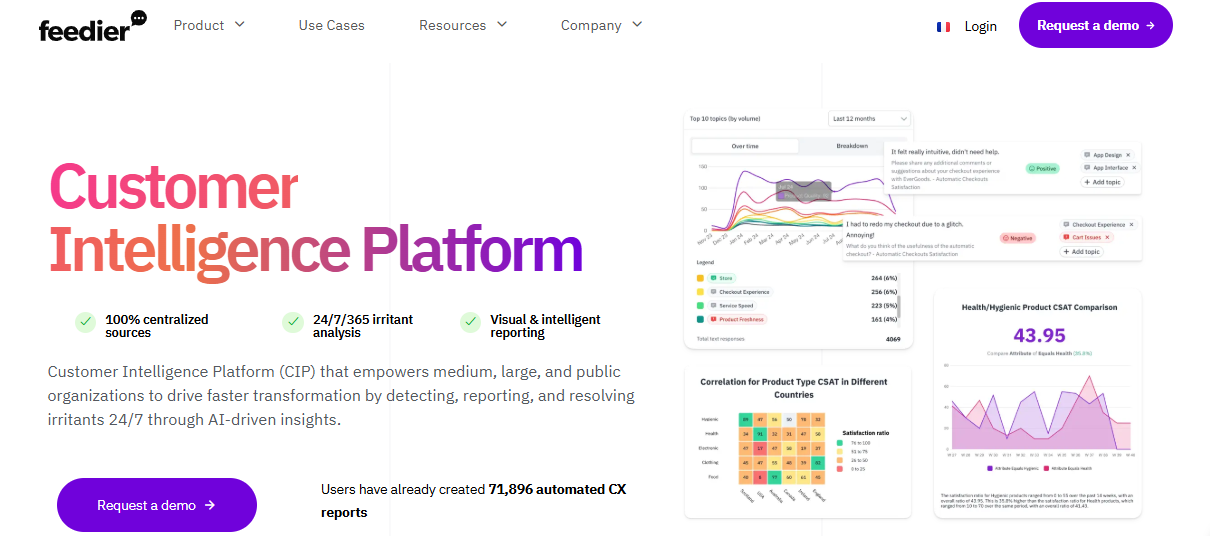The height and width of the screenshot is (536, 1210).
Task: Click the 43.95 CSAT score
Action: [x=1039, y=336]
